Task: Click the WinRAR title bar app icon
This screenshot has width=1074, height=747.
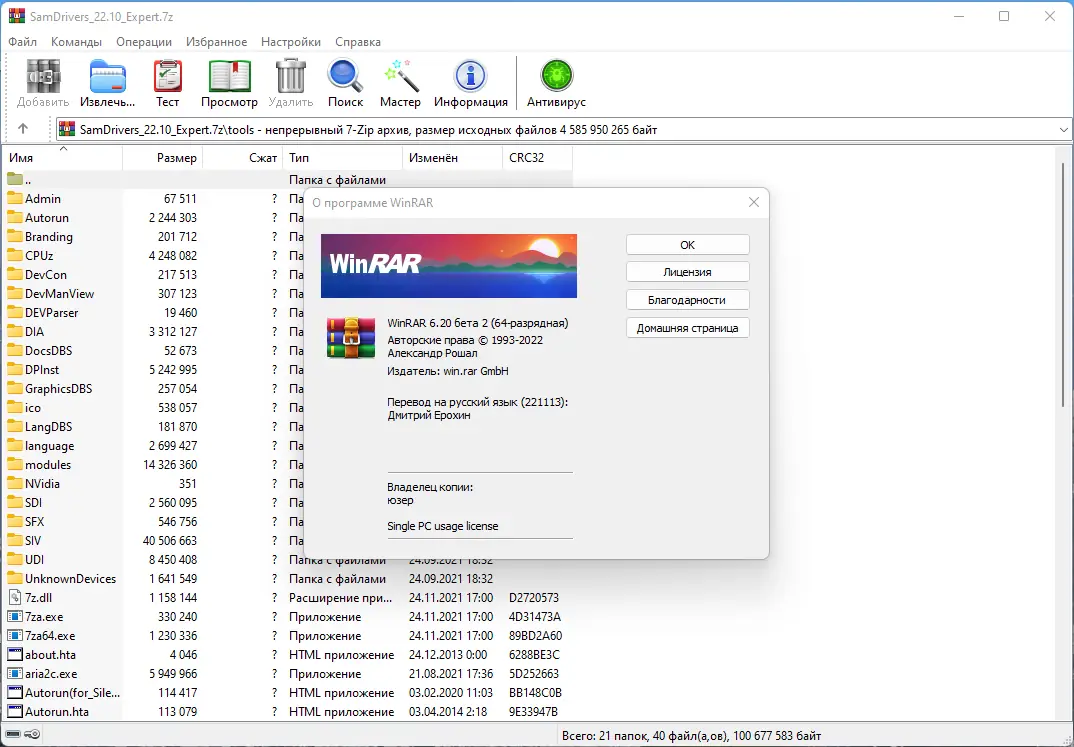Action: click(16, 16)
